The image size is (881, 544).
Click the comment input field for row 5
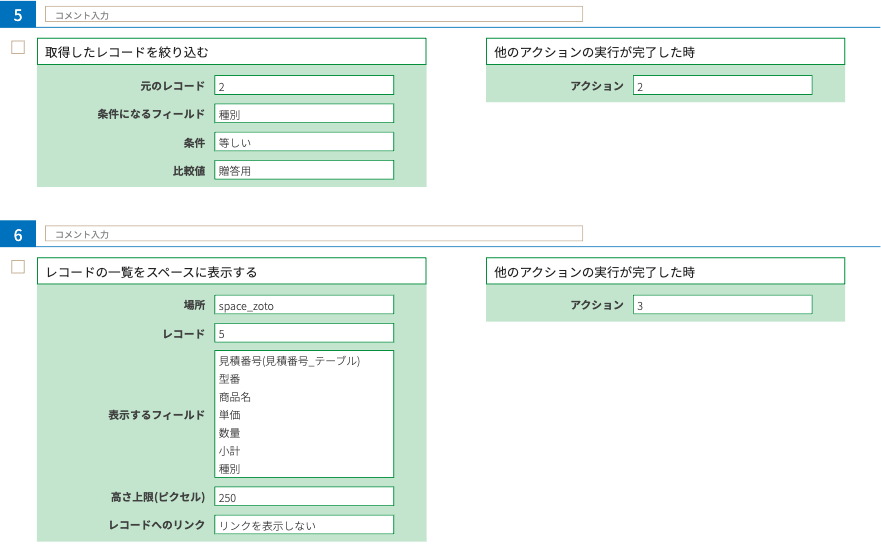314,15
